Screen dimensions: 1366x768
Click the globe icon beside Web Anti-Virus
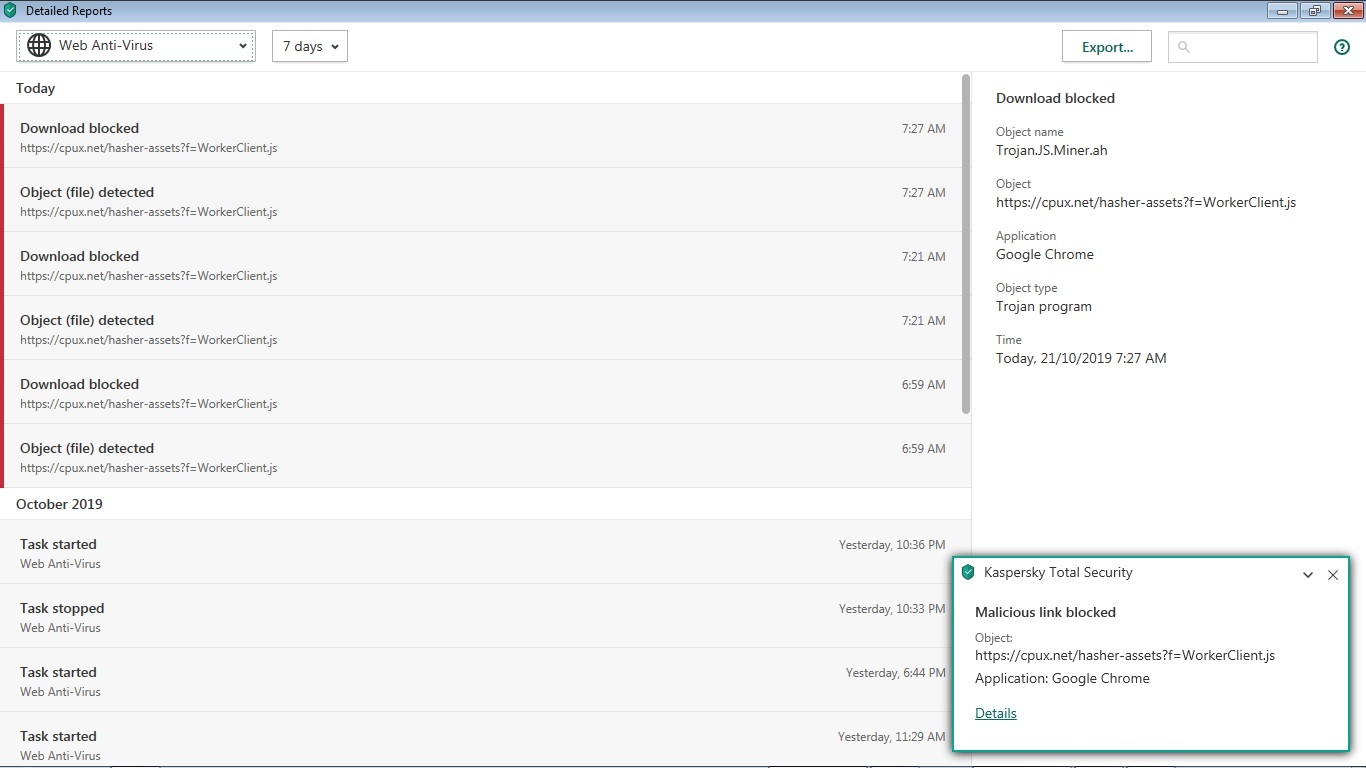[x=39, y=46]
